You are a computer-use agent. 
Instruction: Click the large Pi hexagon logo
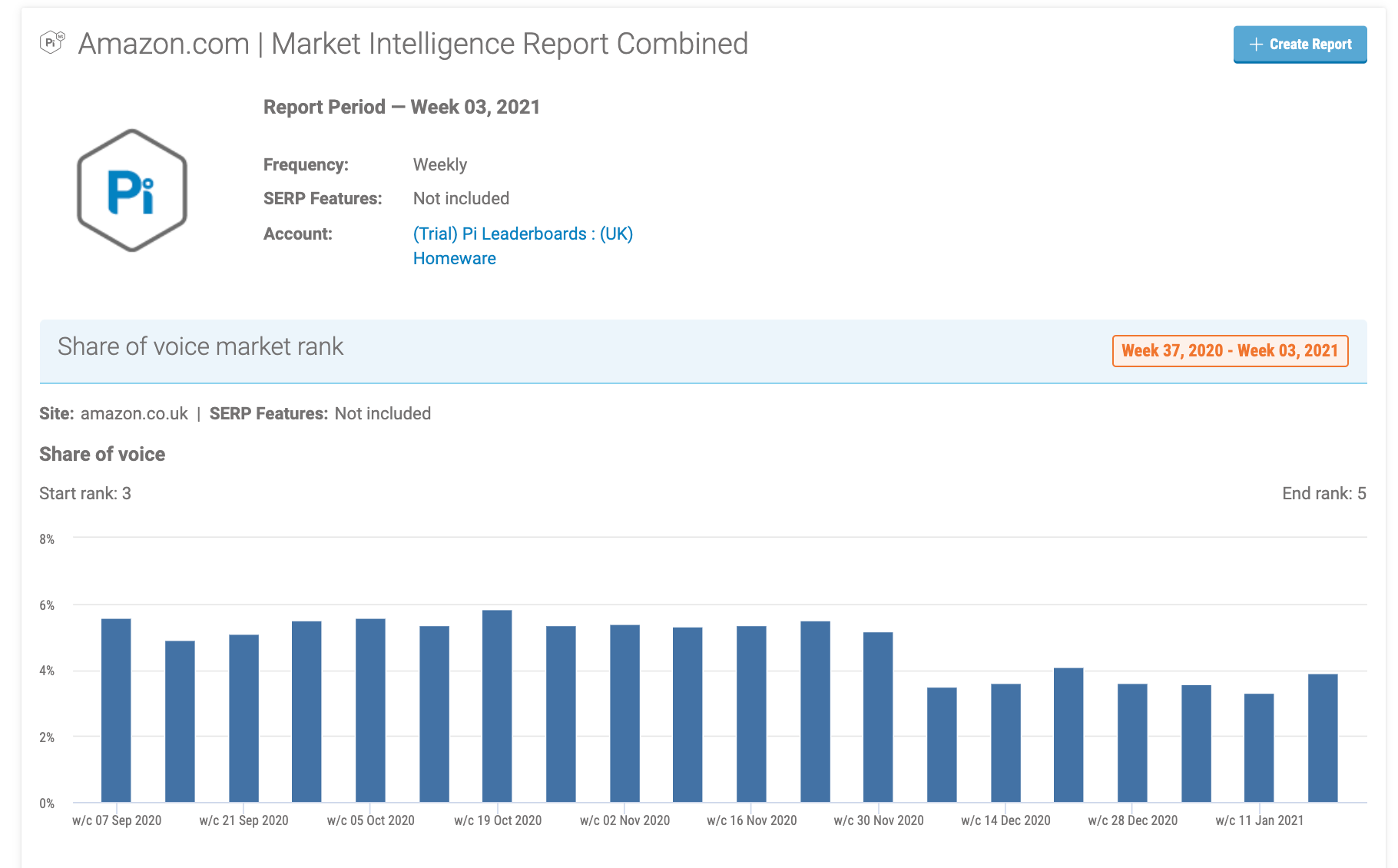tap(132, 190)
